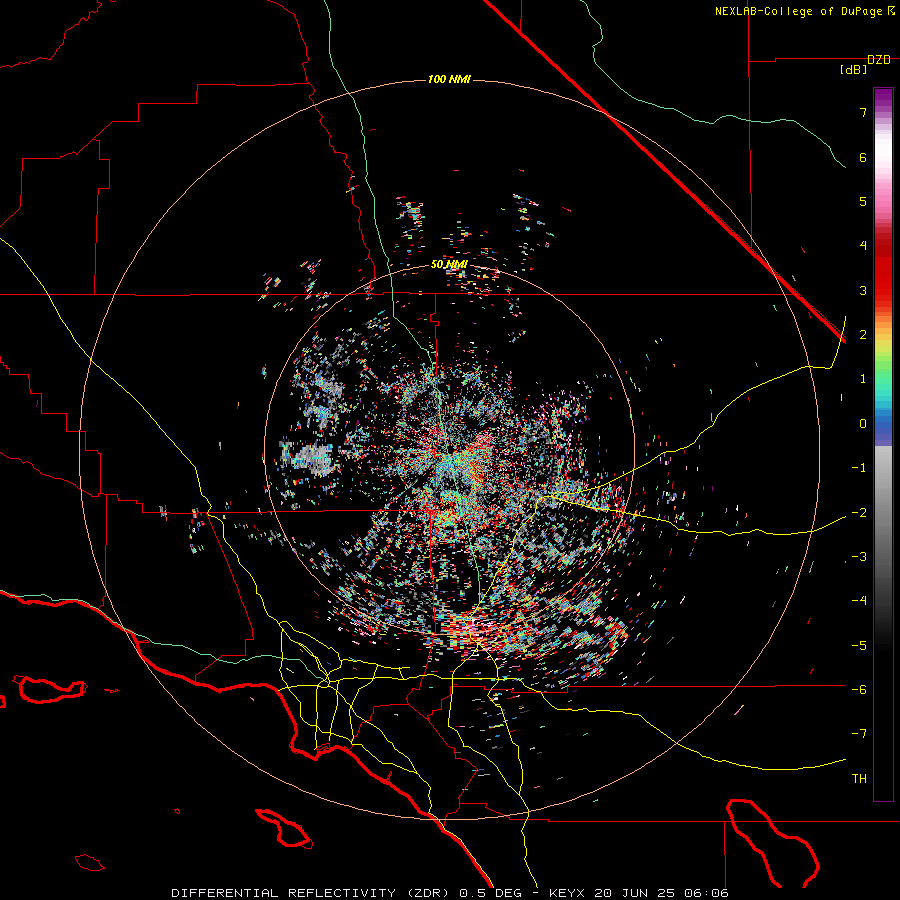Select the -2 tick on the color scale

coord(859,513)
